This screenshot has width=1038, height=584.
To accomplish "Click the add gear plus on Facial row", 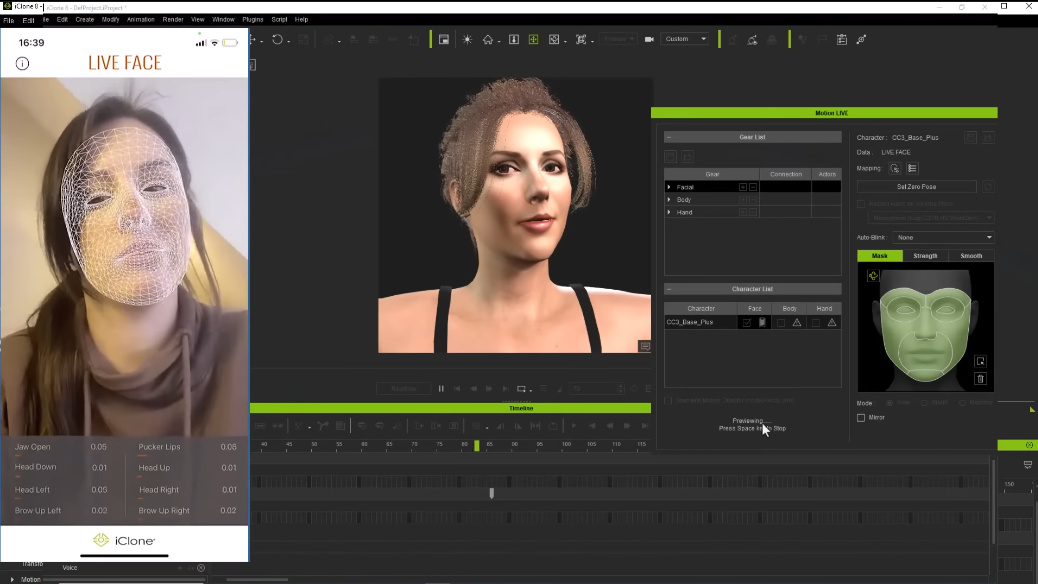I will pyautogui.click(x=743, y=187).
